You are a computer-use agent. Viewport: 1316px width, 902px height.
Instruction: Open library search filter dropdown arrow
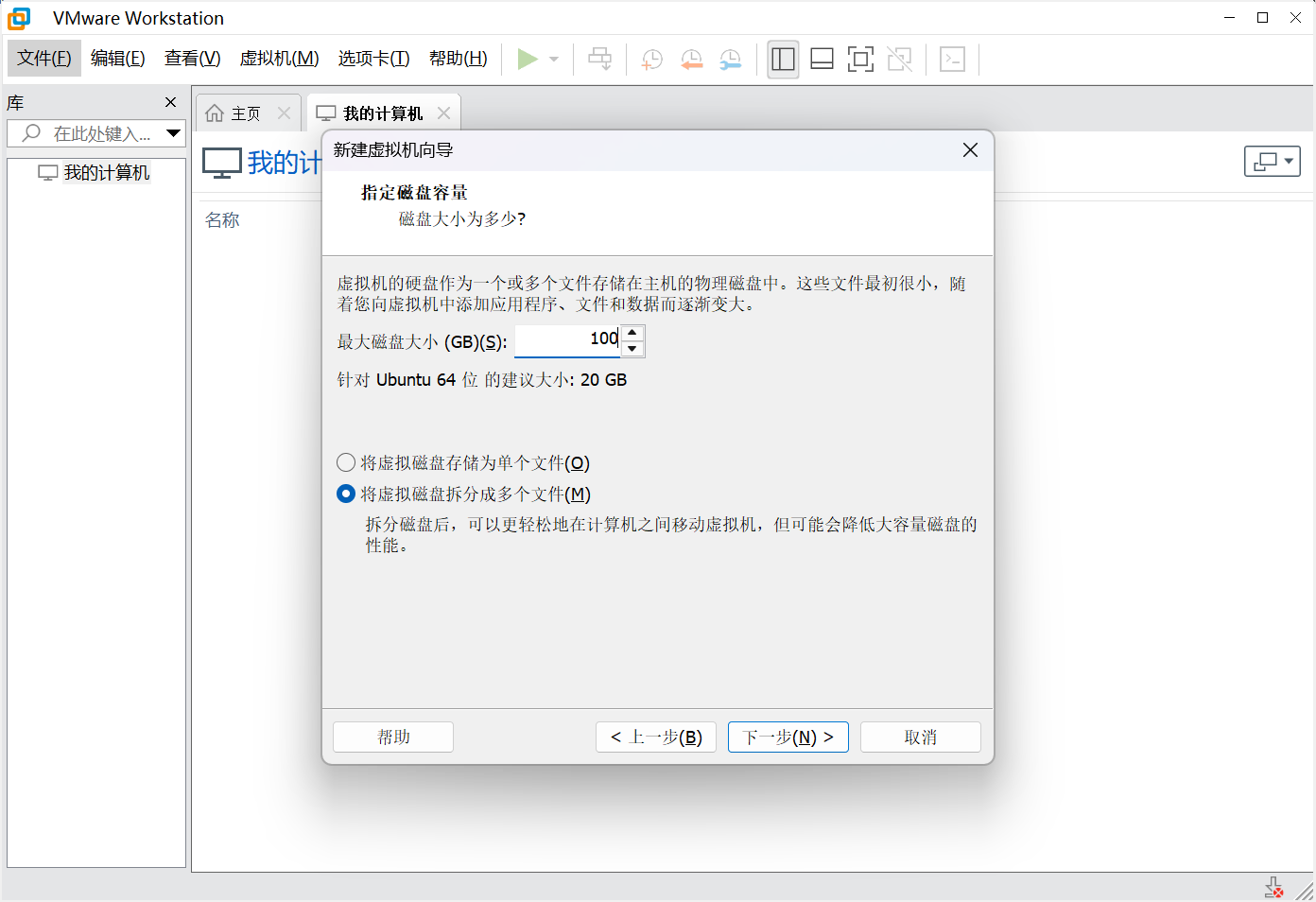click(173, 133)
